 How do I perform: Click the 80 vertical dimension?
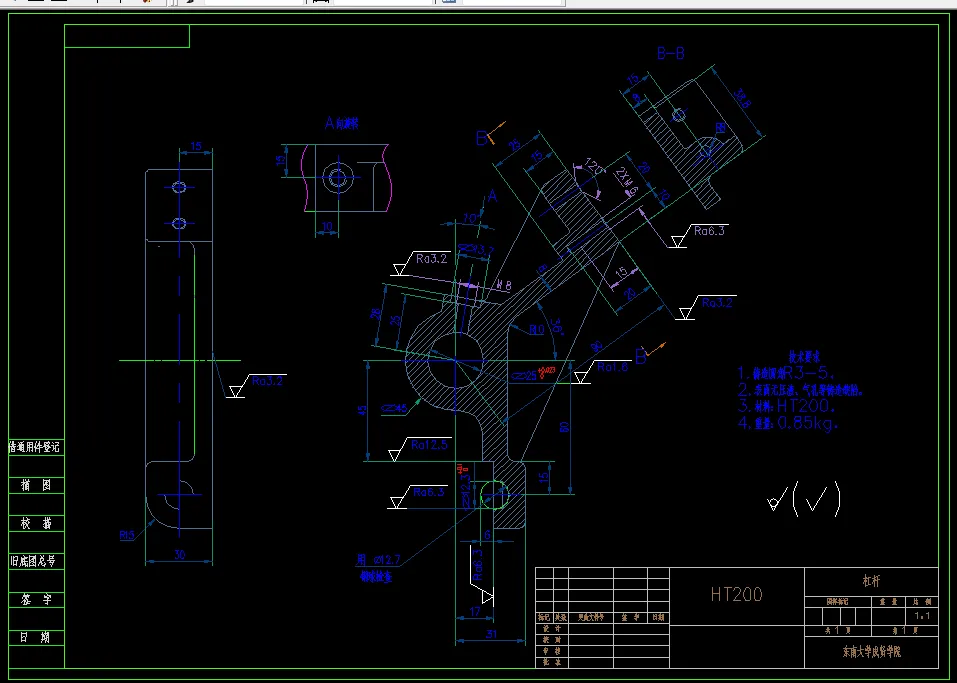[x=565, y=426]
